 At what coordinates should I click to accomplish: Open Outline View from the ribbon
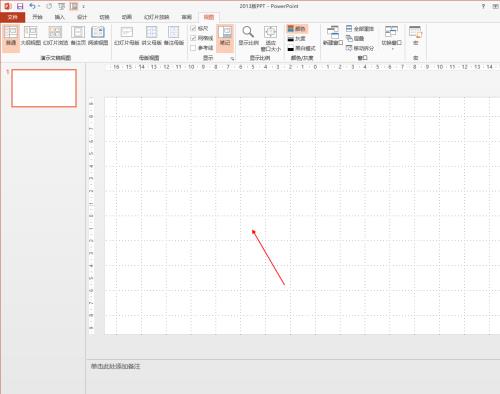(x=31, y=36)
